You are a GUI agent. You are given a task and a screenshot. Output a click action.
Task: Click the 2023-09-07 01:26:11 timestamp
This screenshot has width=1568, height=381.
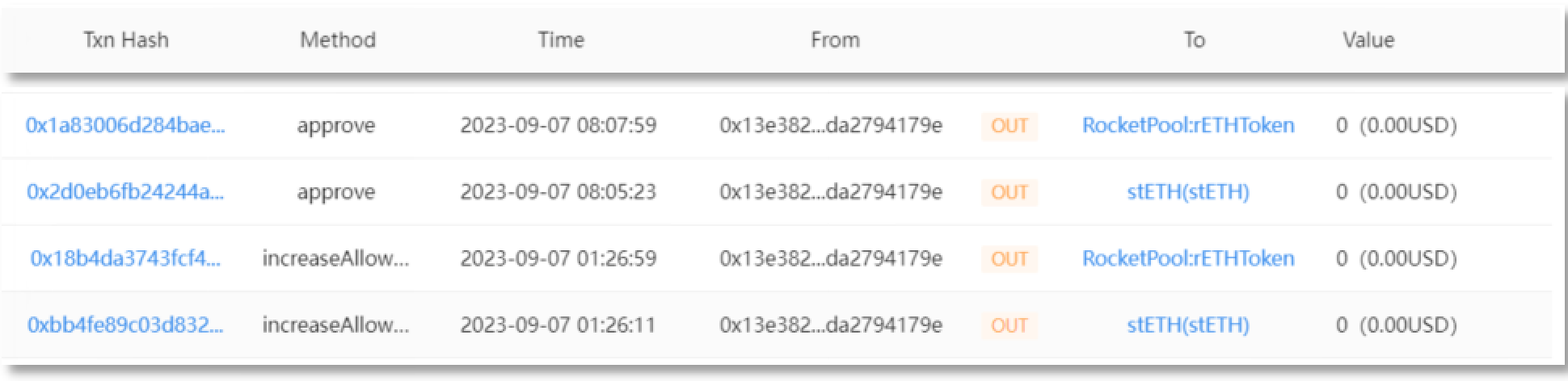(558, 325)
